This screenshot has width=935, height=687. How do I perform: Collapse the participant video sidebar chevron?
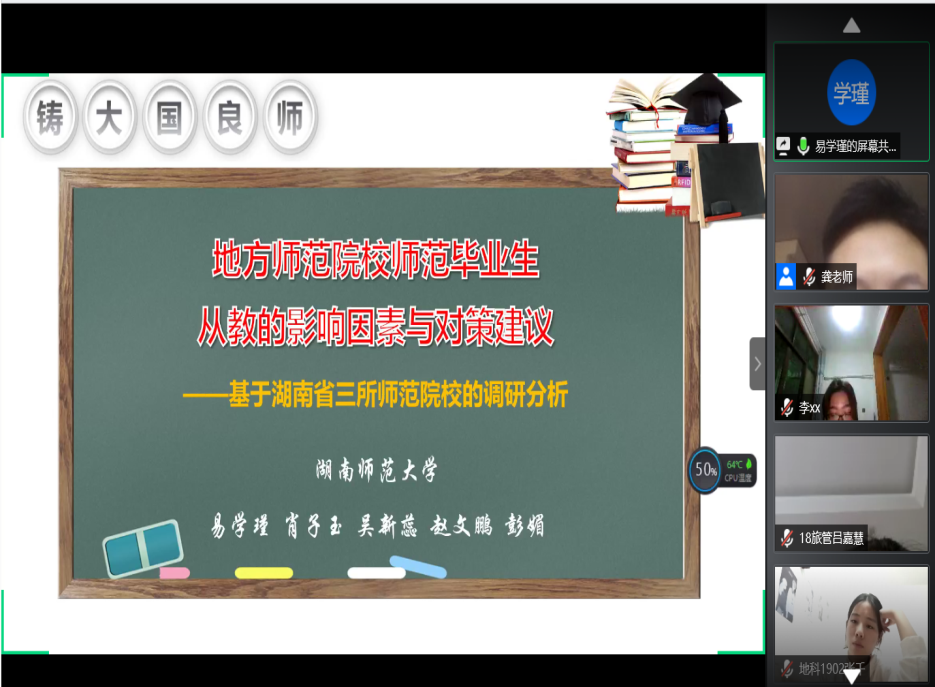(757, 364)
